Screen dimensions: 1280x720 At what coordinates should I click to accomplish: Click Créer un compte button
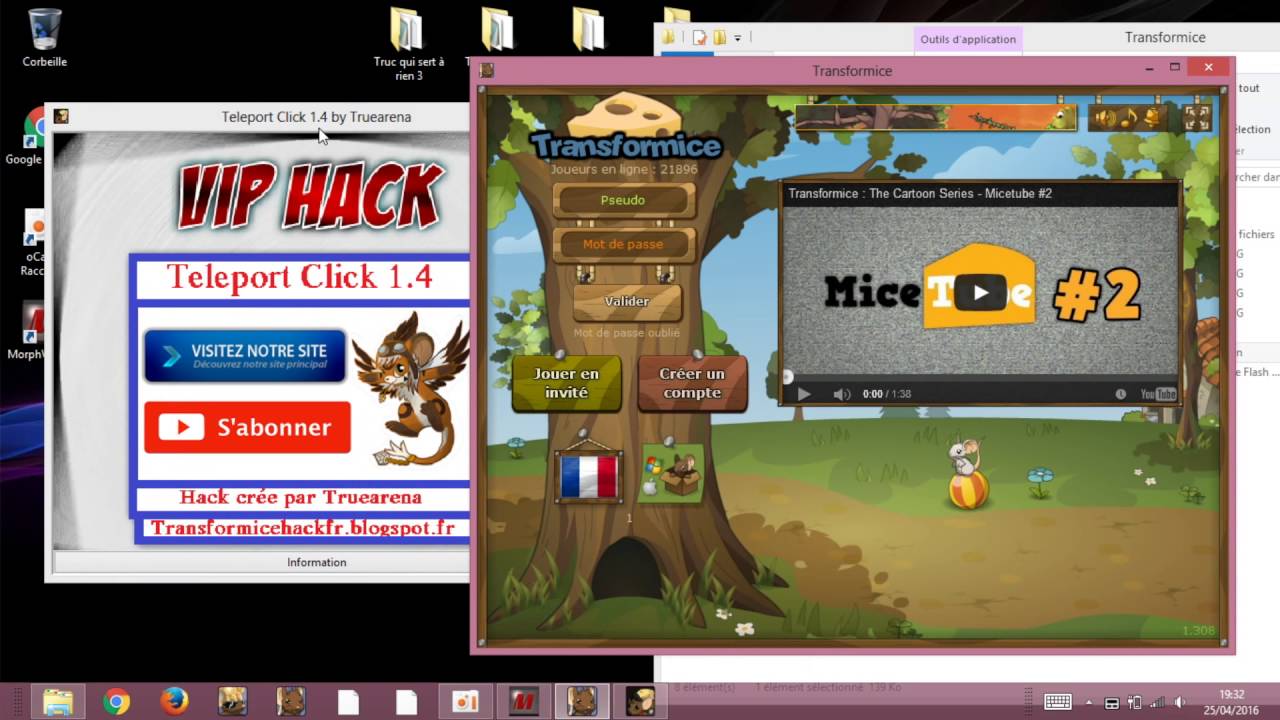[x=692, y=383]
